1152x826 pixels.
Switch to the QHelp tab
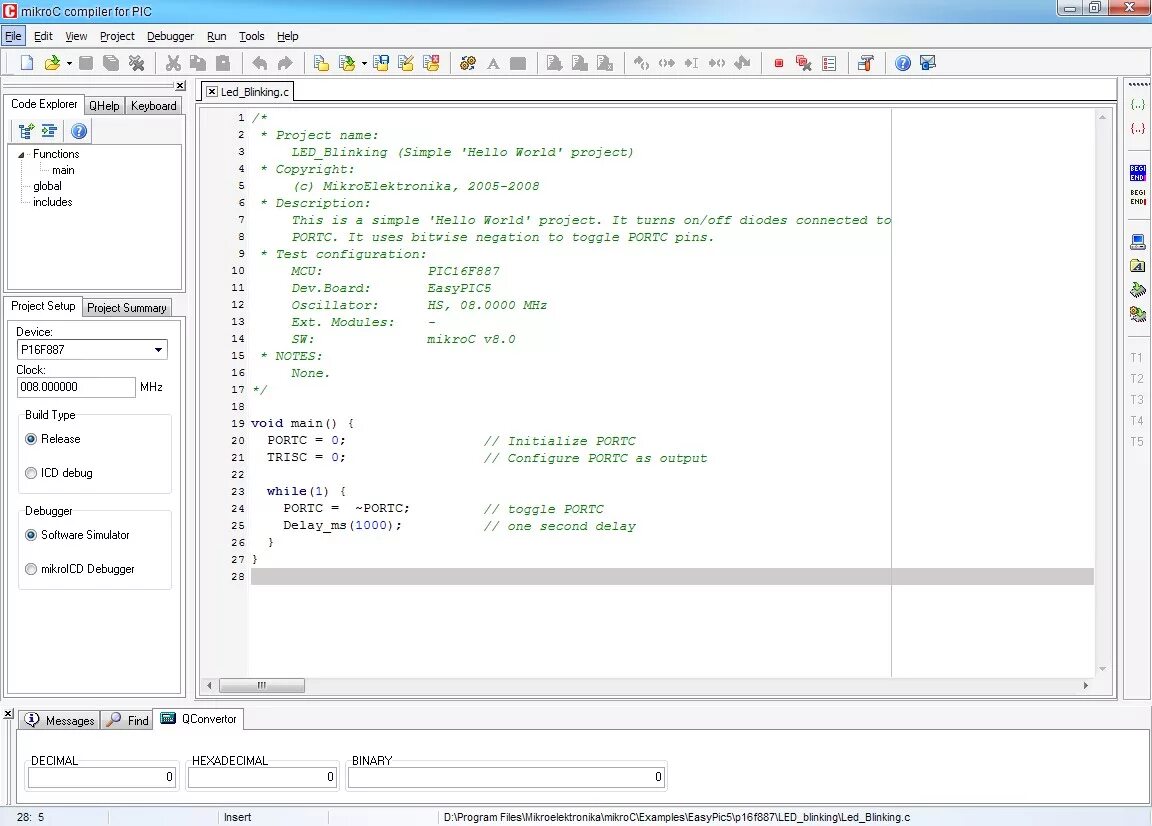pyautogui.click(x=104, y=106)
